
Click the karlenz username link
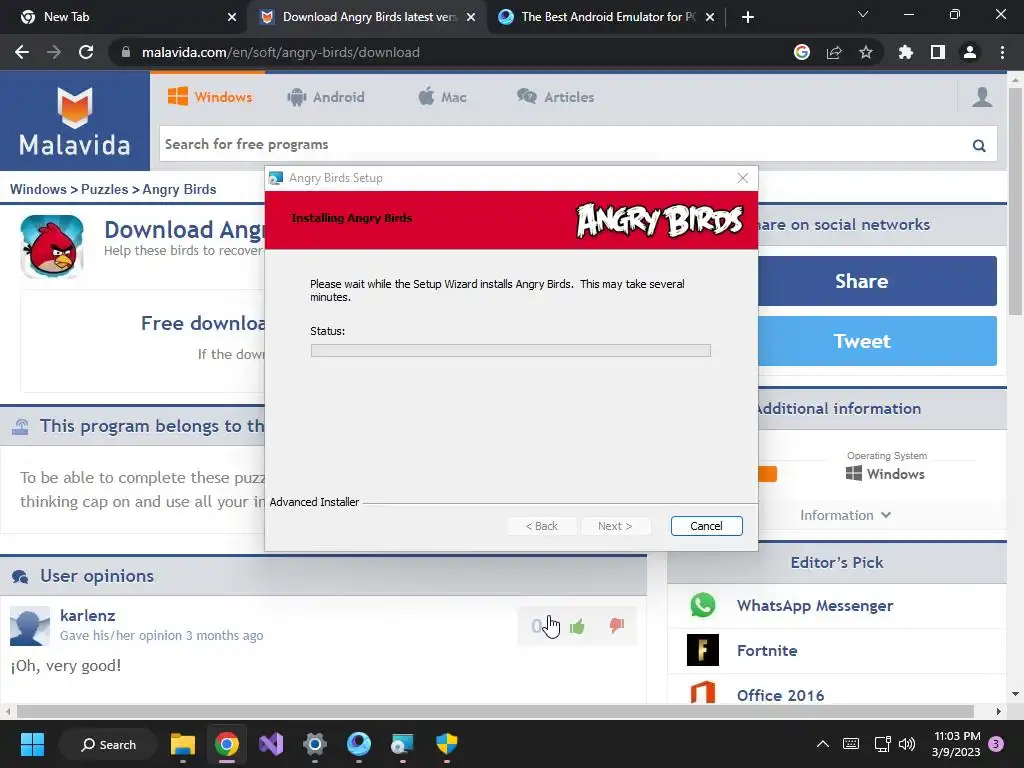pyautogui.click(x=88, y=615)
